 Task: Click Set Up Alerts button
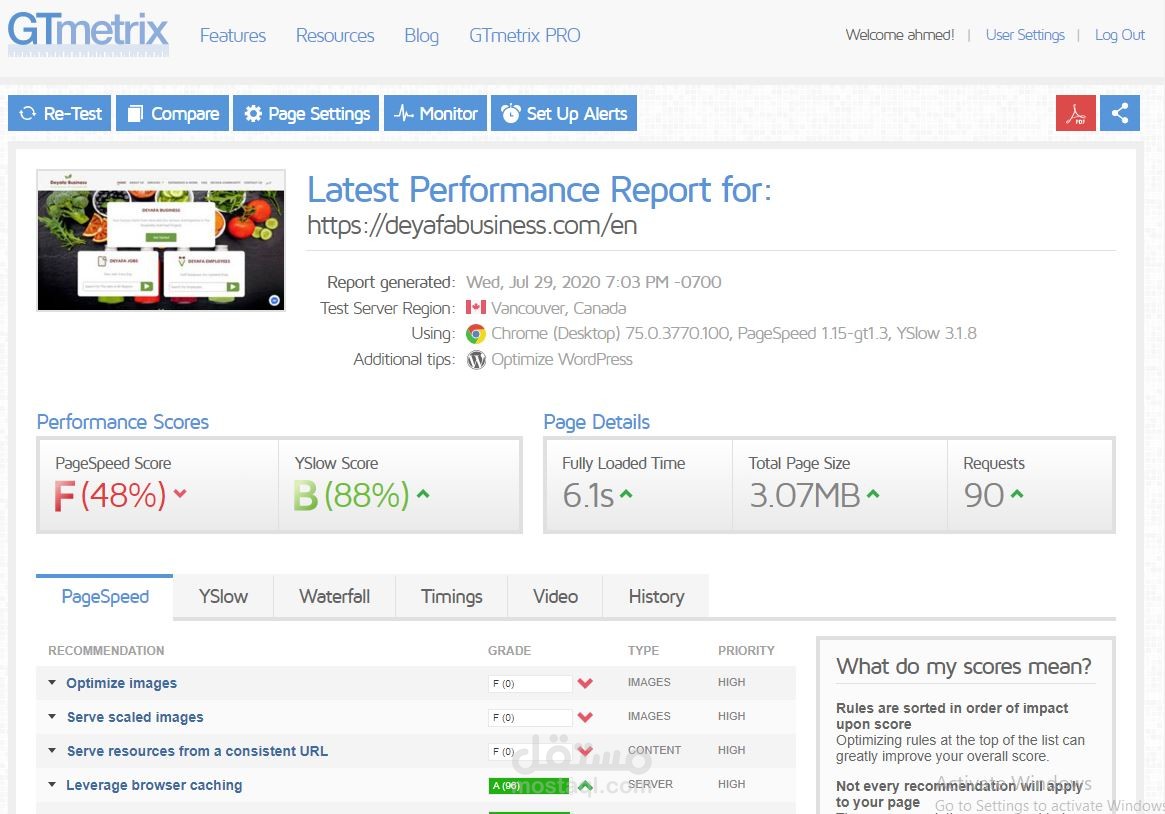click(564, 113)
